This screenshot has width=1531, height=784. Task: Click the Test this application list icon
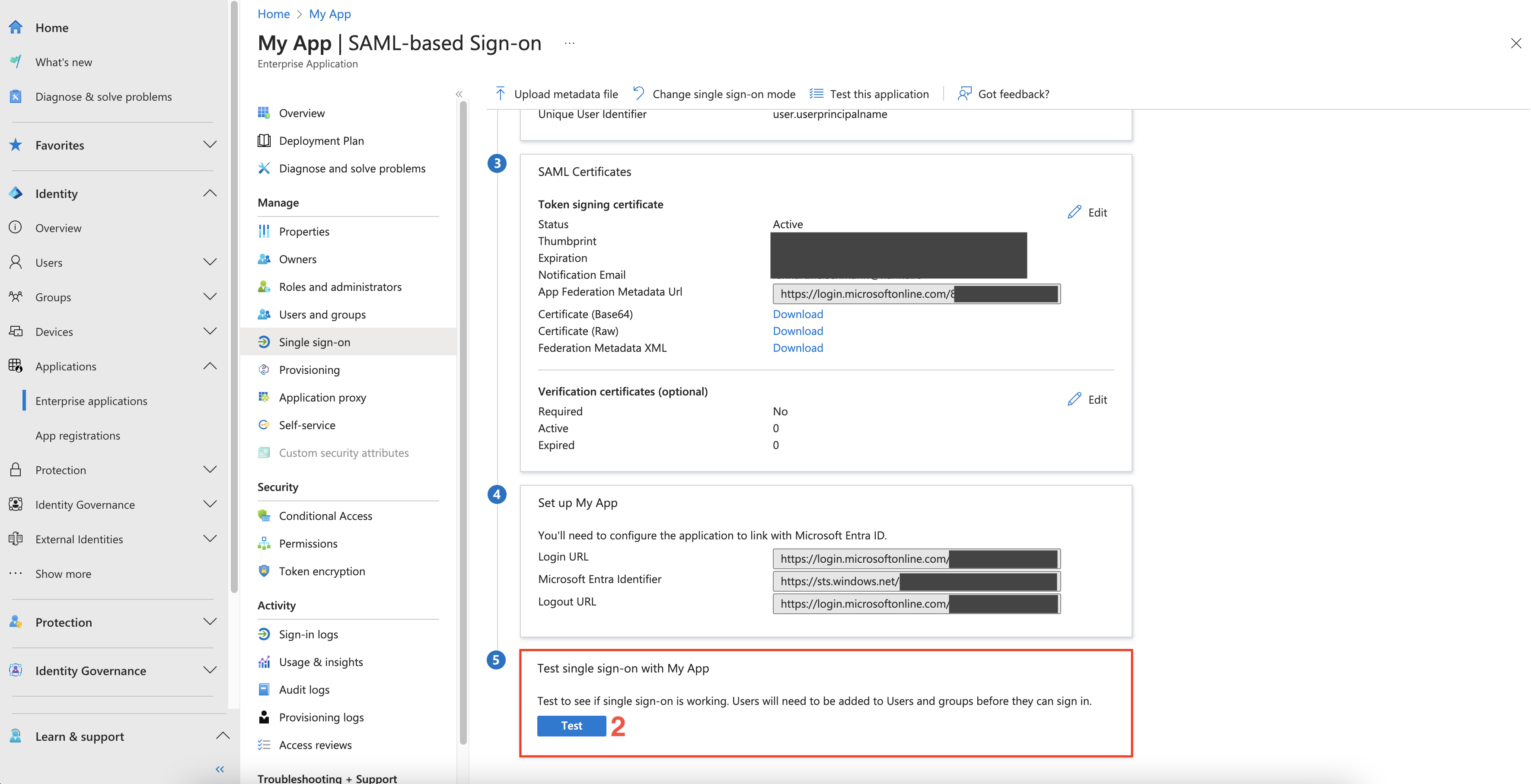[x=817, y=94]
